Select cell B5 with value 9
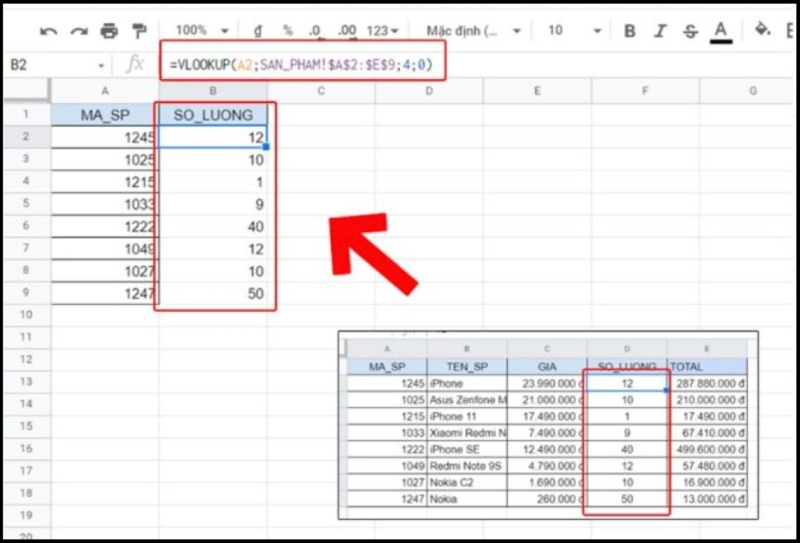The image size is (800, 543). point(213,204)
